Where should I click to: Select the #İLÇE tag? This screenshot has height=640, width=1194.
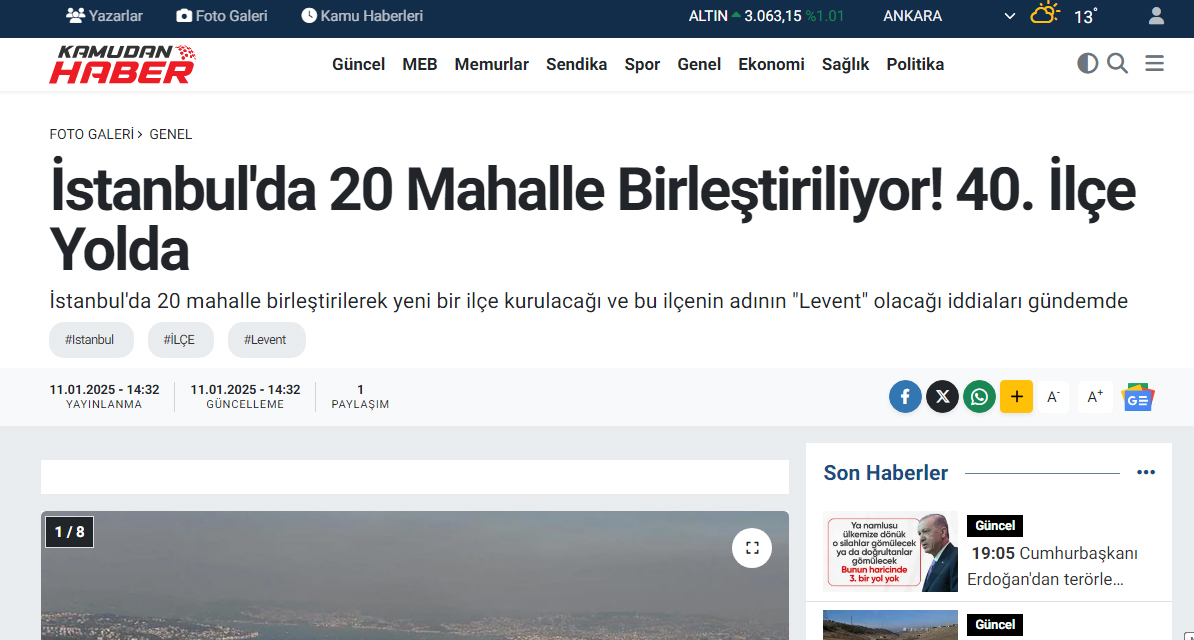[x=181, y=340]
